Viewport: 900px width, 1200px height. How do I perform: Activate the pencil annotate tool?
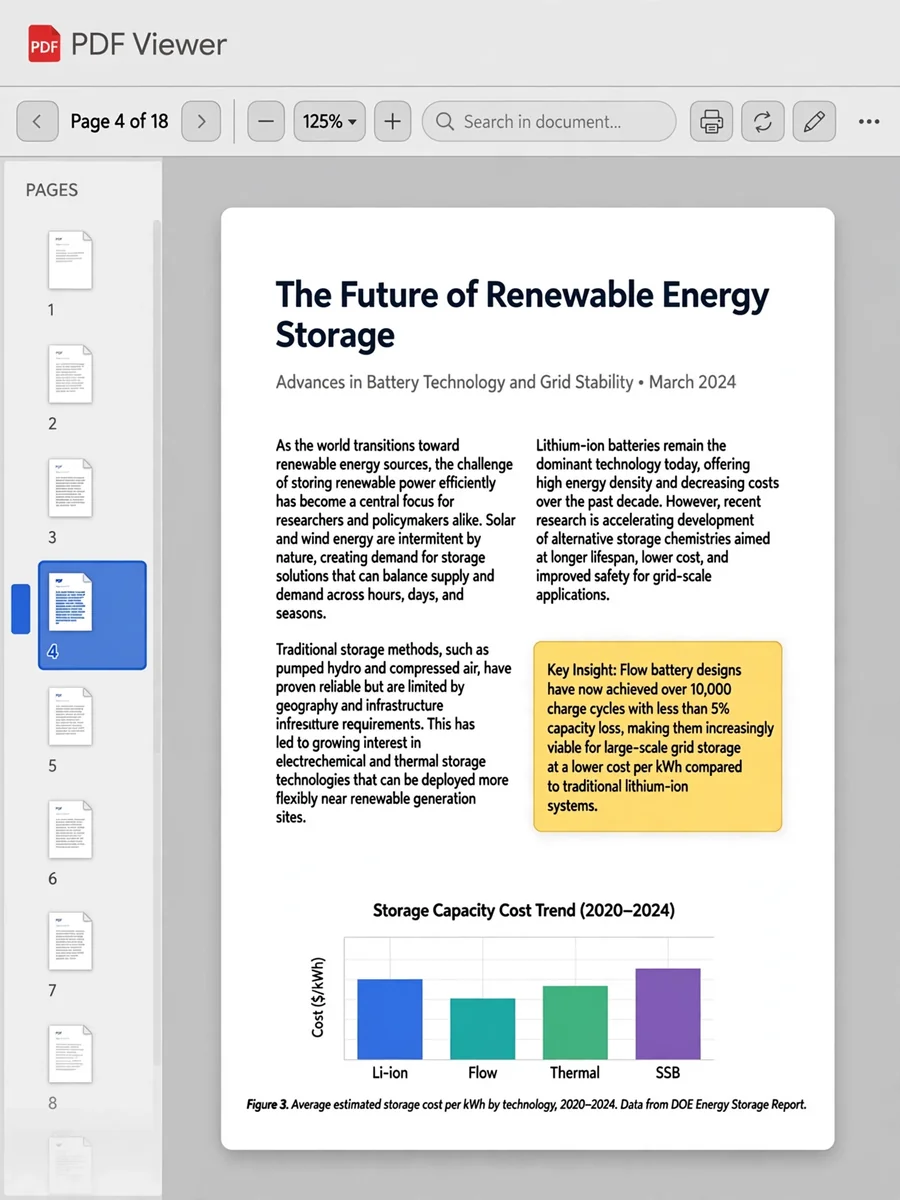(x=814, y=122)
